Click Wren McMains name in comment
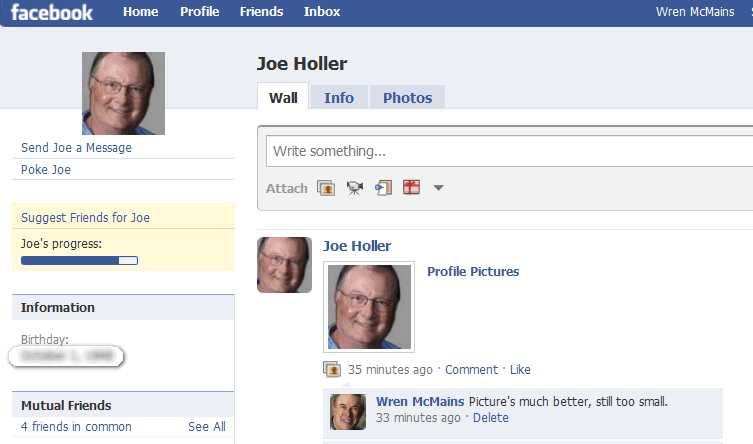 (x=420, y=401)
